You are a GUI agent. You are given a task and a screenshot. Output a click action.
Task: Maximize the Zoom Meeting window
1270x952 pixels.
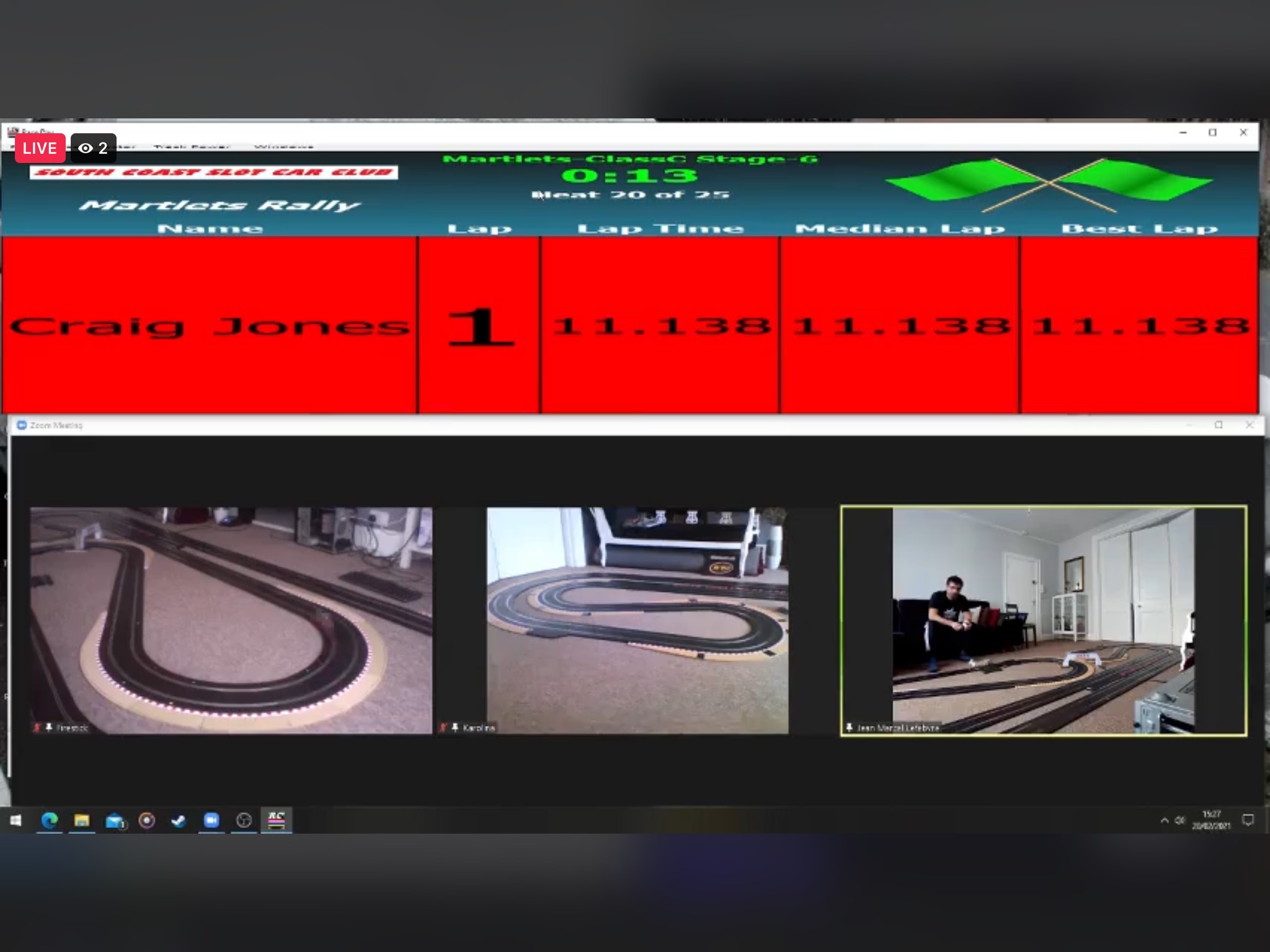tap(1219, 425)
